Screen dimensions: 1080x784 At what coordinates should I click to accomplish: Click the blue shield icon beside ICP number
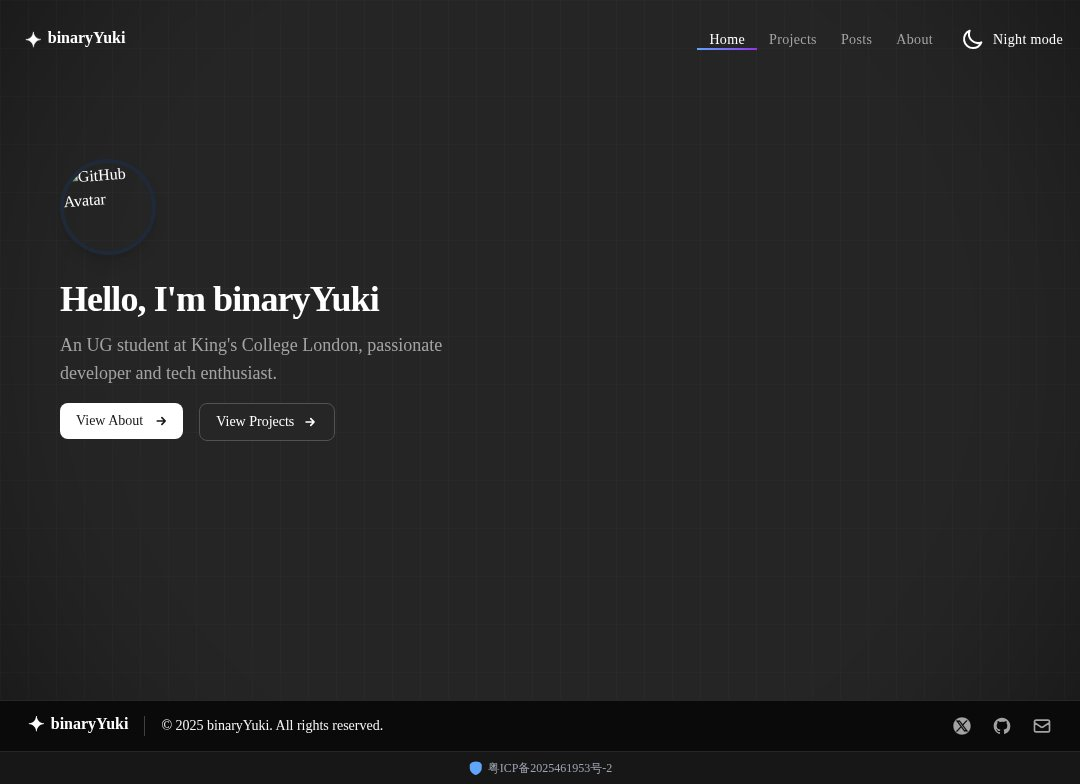(476, 768)
